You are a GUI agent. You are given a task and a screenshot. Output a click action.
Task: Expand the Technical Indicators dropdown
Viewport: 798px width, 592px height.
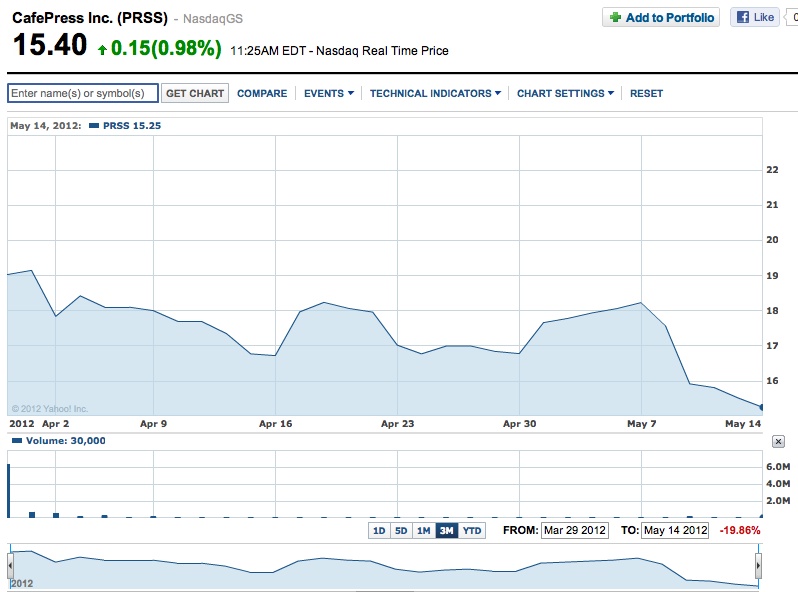tap(435, 94)
